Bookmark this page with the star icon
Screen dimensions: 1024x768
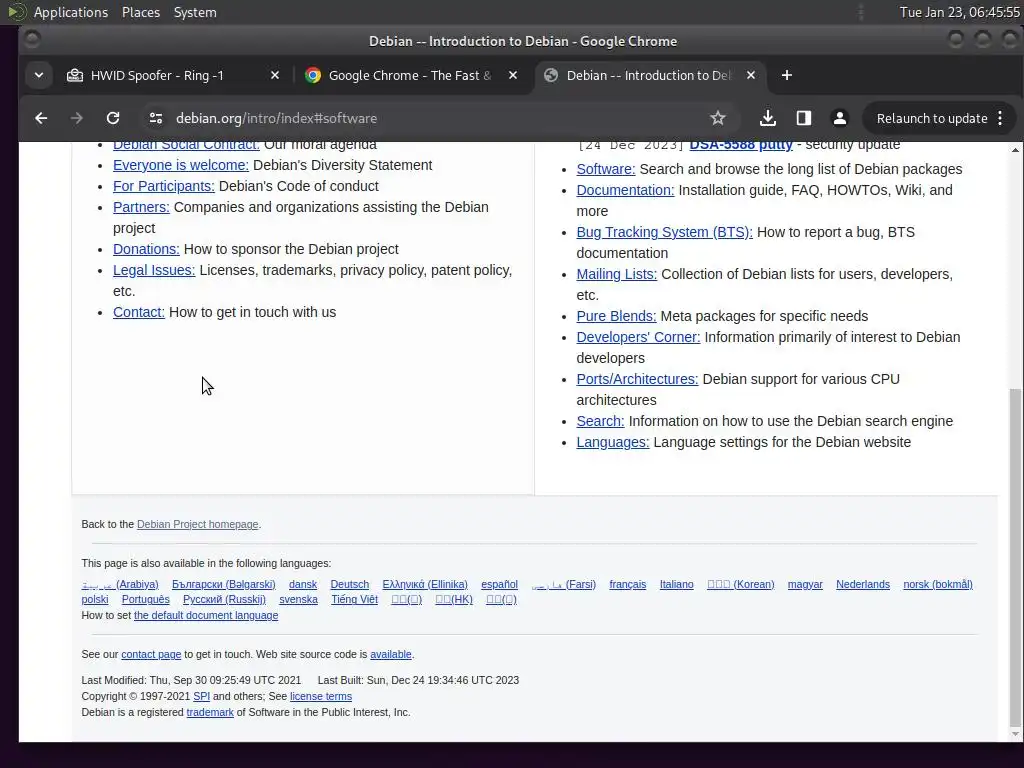tap(718, 118)
